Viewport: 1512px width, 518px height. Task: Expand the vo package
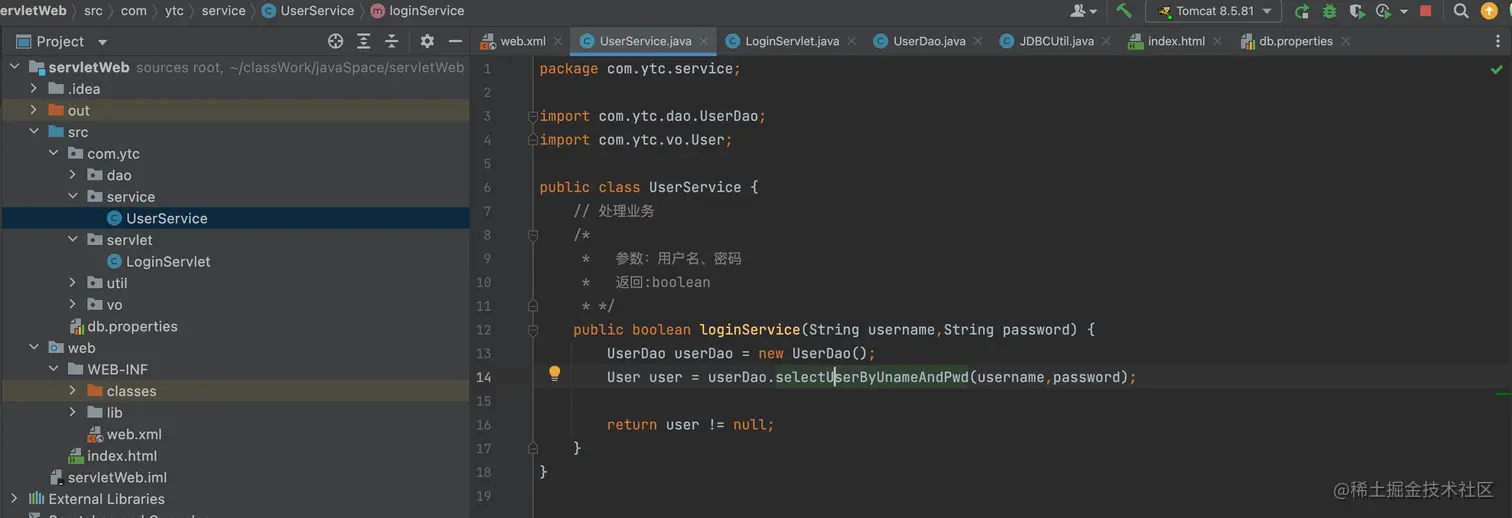(x=72, y=305)
